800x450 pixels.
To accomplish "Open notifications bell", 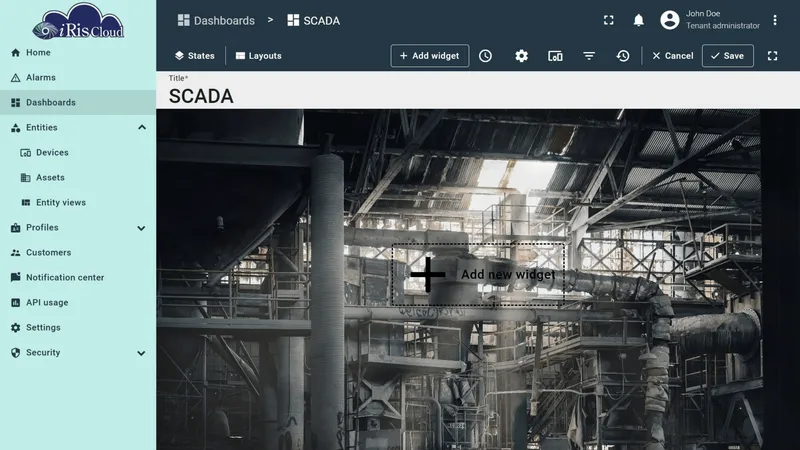I will 638,20.
